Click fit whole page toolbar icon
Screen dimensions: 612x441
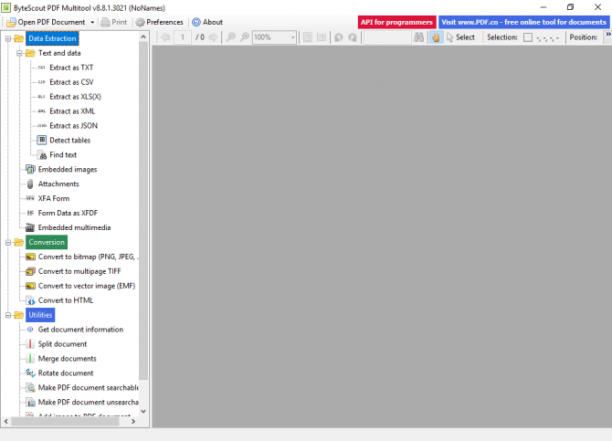308,37
